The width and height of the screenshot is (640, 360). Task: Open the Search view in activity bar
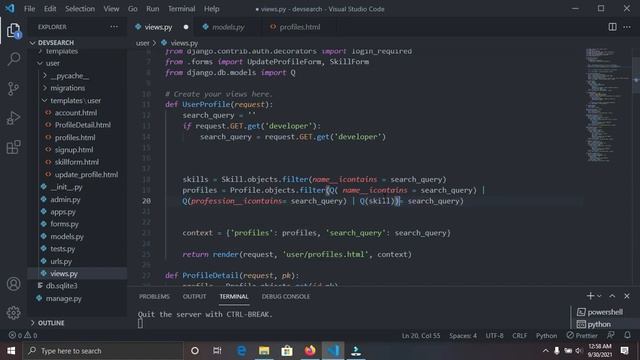point(13,59)
